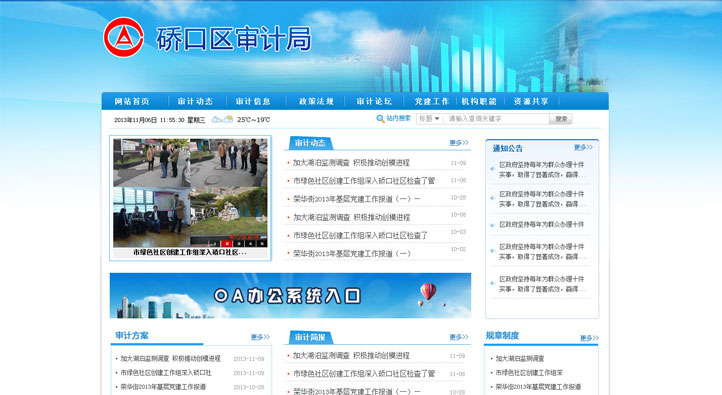Viewport: 722px width, 395px height.
Task: Click the site search magnifier icon
Action: tap(380, 119)
